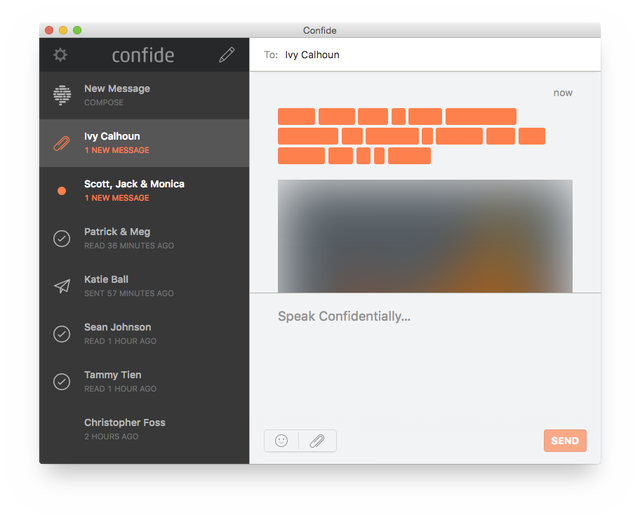
Task: Open the emoji picker smiley icon
Action: pyautogui.click(x=281, y=441)
